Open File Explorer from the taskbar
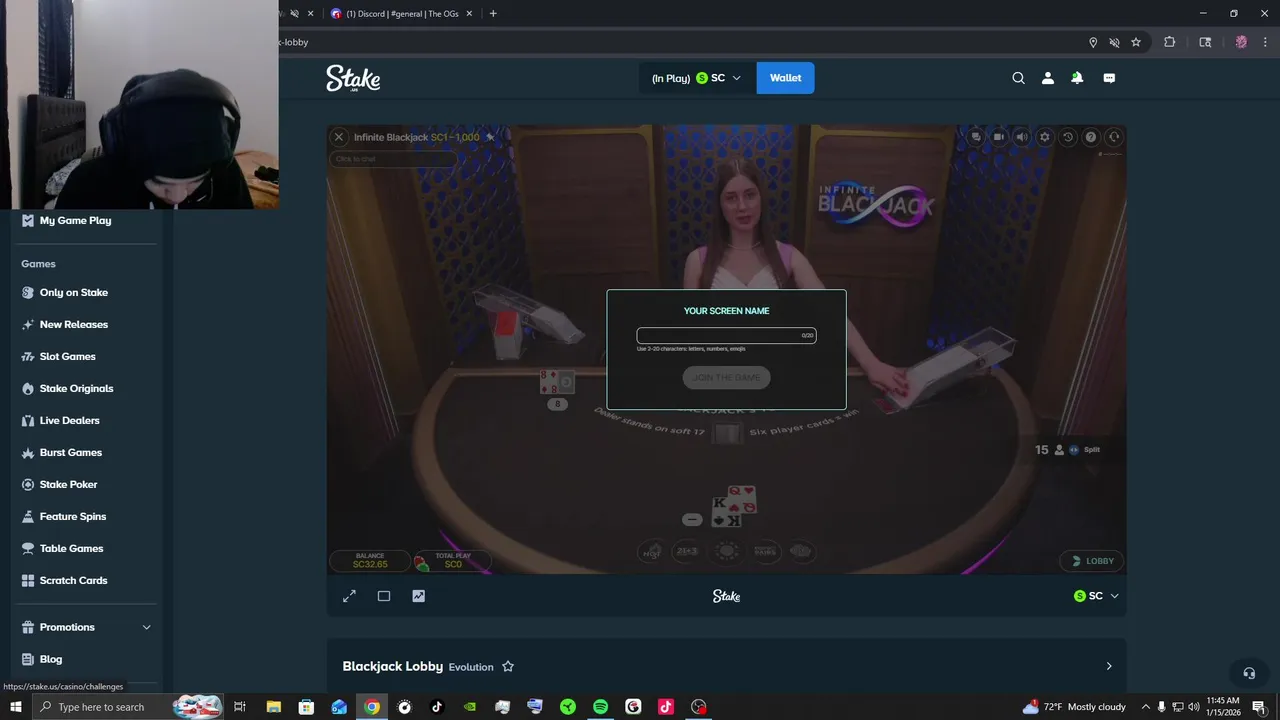The image size is (1280, 720). 273,707
